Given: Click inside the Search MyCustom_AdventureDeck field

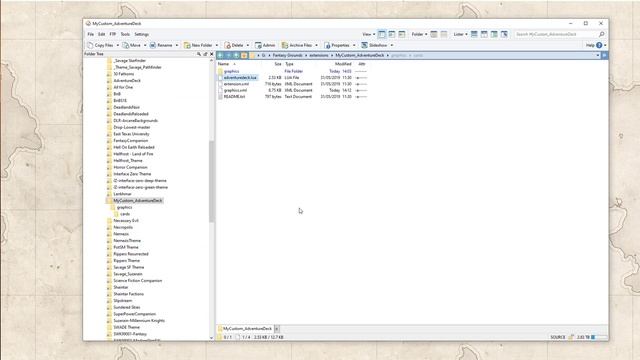Looking at the screenshot, I should coord(555,34).
